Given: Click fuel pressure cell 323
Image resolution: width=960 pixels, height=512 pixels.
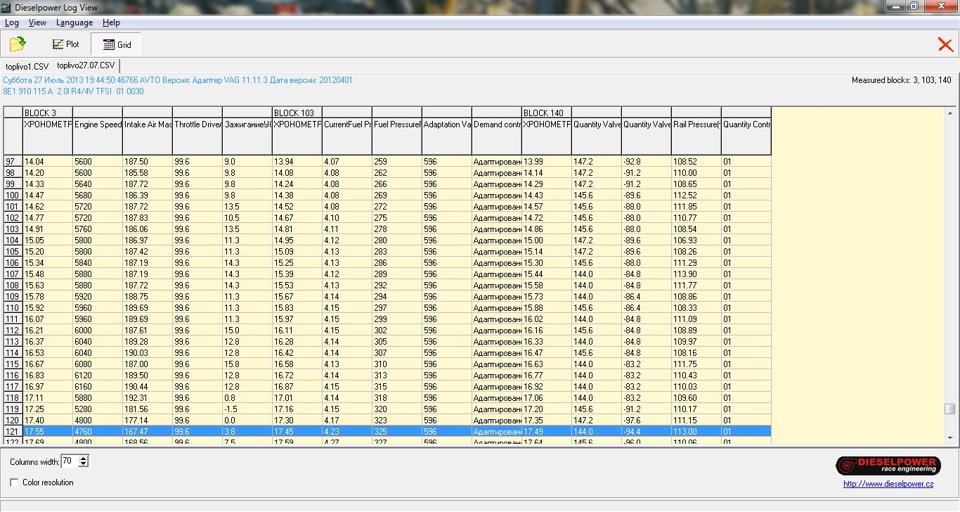Looking at the screenshot, I should (397, 420).
